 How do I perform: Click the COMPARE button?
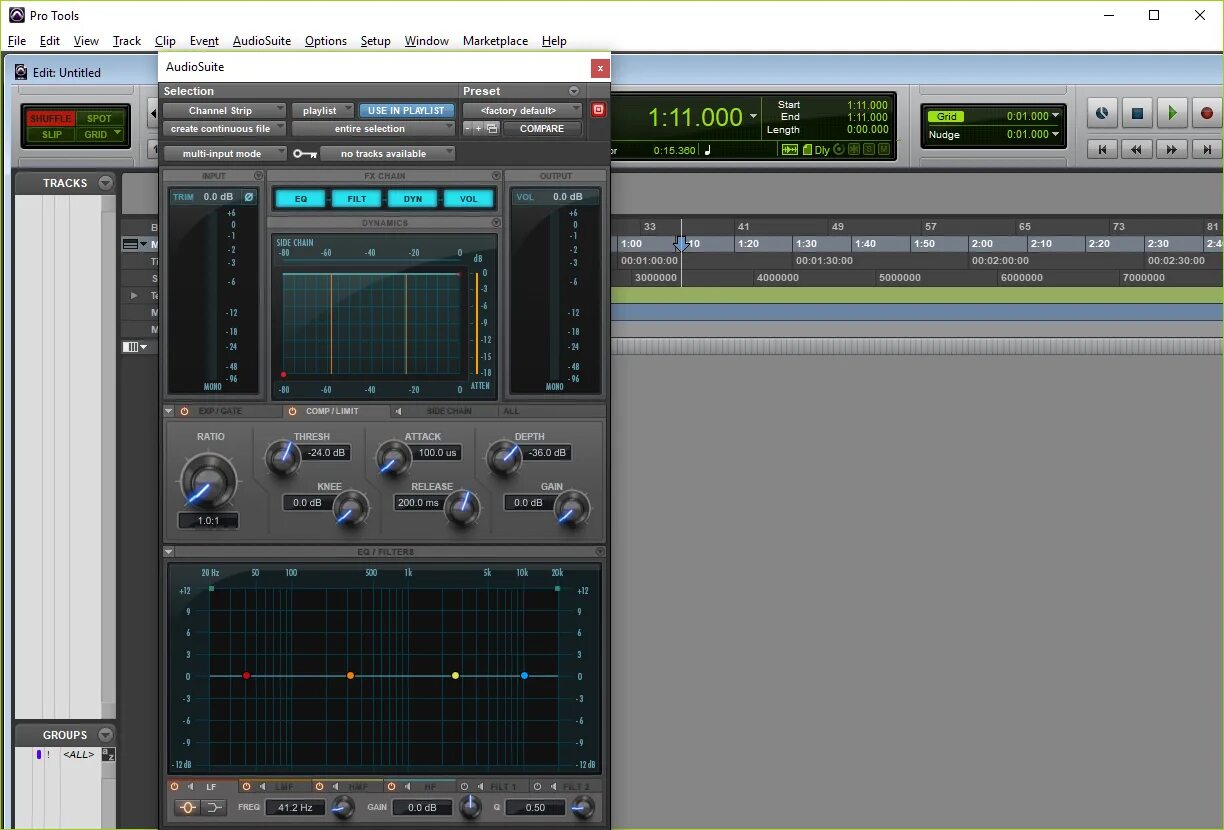pos(542,128)
